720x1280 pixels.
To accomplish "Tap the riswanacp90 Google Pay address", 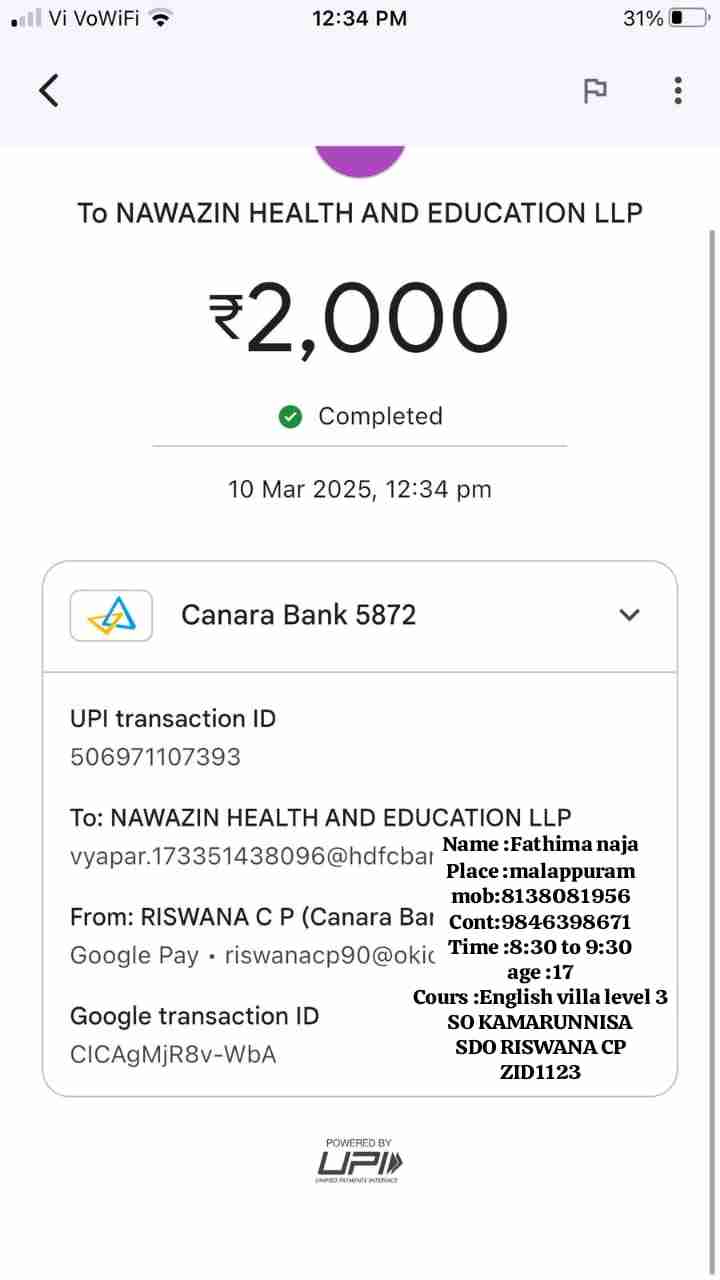I will (330, 955).
